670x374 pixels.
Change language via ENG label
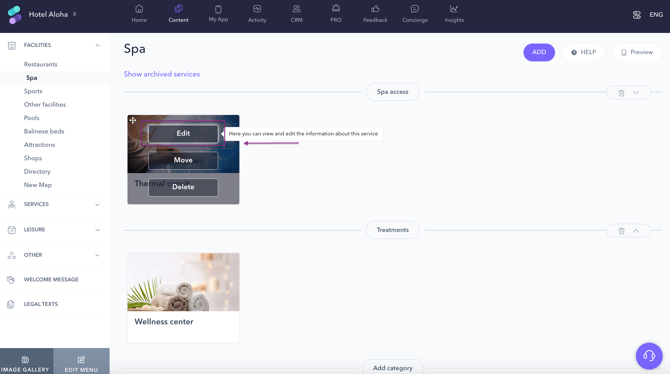656,15
